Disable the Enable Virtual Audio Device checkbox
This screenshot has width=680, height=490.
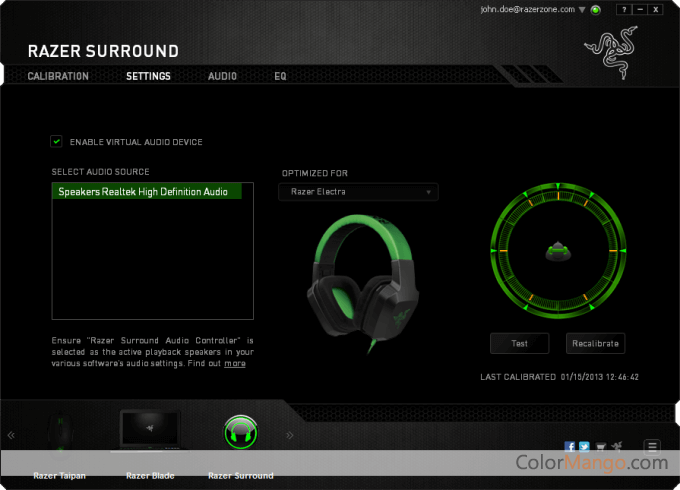56,141
